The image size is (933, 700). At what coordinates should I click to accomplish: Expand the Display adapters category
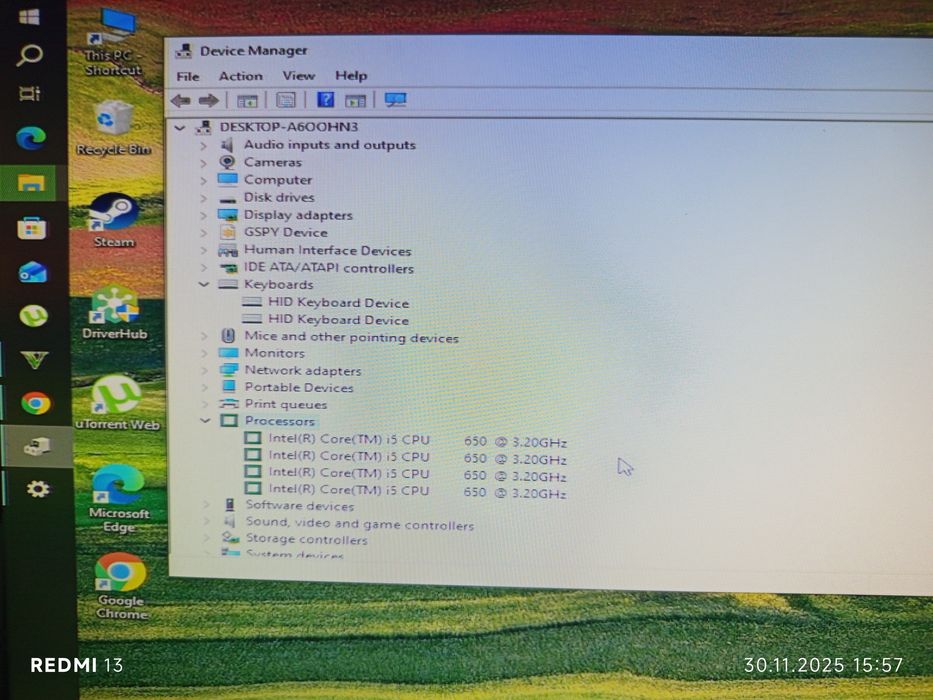tap(203, 215)
